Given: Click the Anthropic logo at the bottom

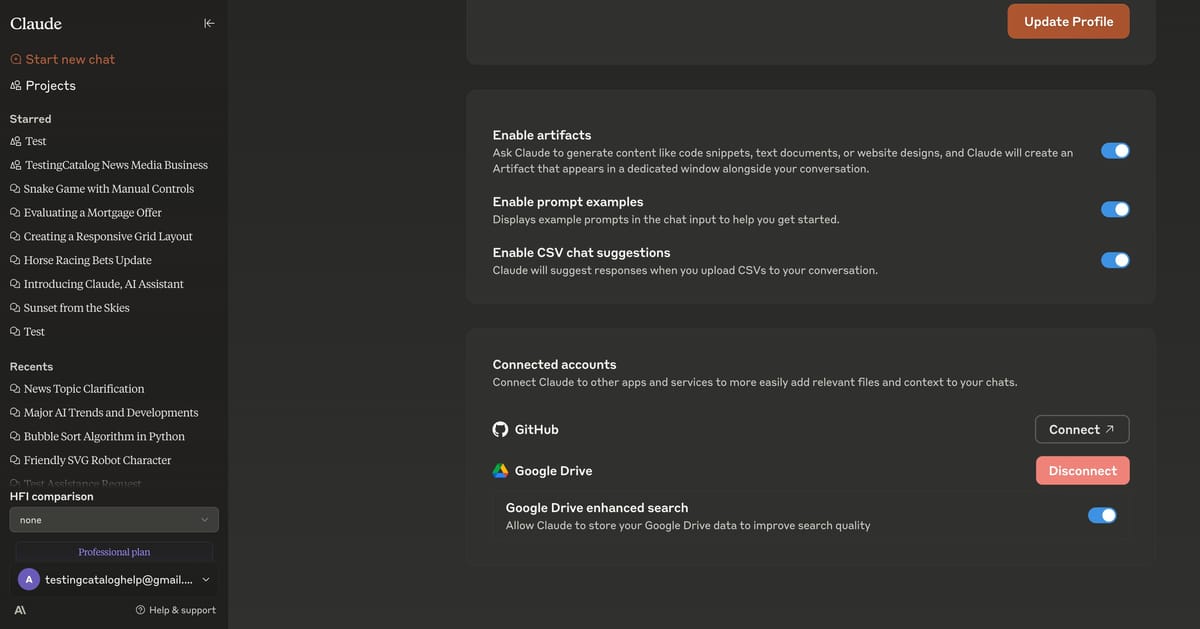Looking at the screenshot, I should click(x=19, y=608).
